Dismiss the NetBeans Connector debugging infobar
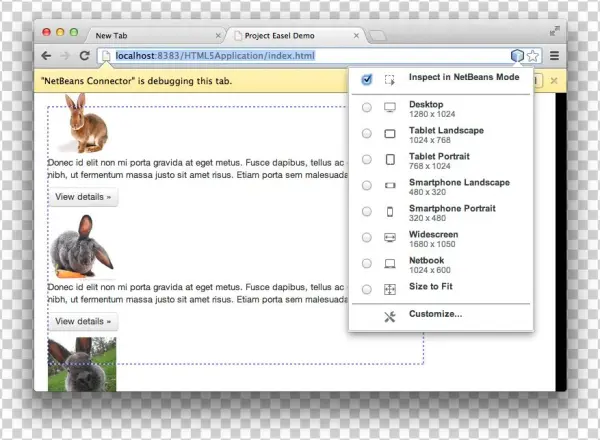Image resolution: width=600 pixels, height=440 pixels. coord(553,80)
